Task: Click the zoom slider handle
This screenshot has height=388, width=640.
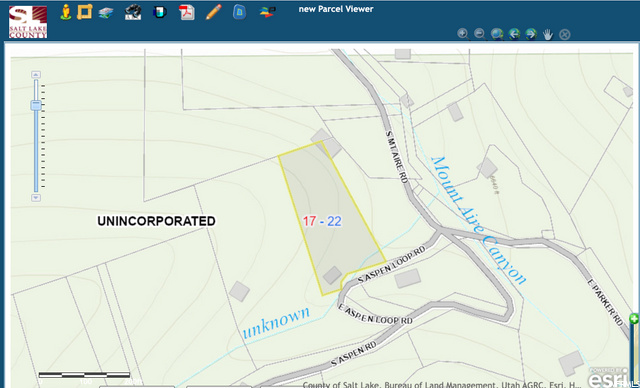Action: (36, 105)
